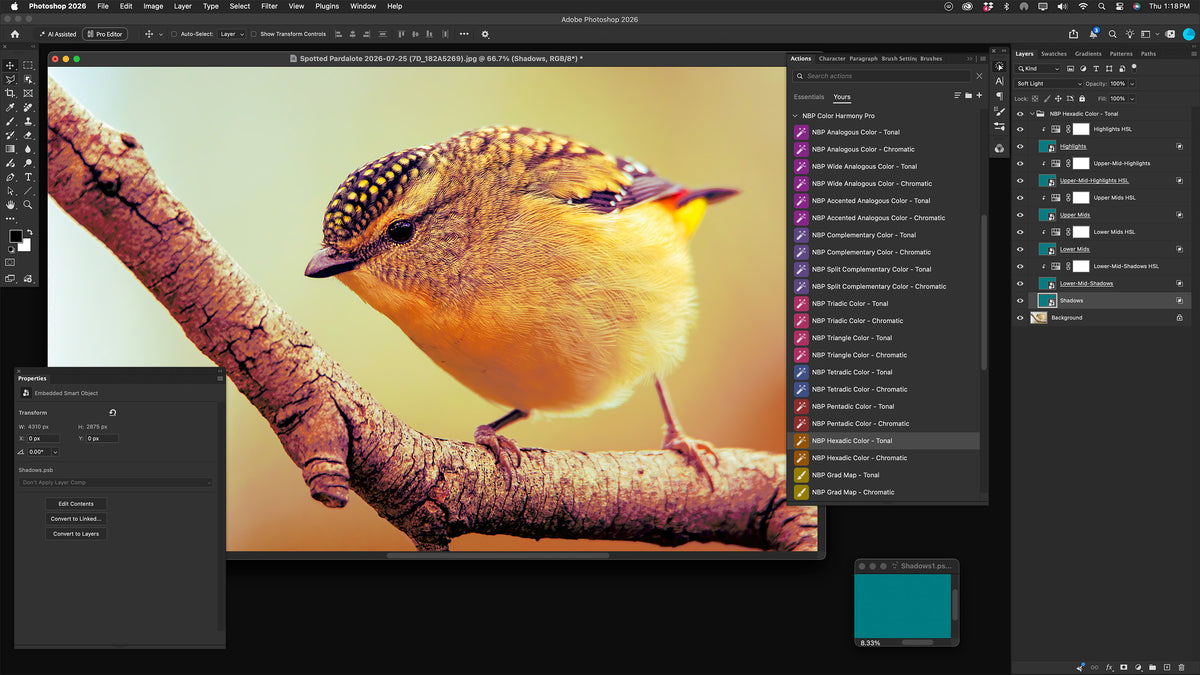Viewport: 1200px width, 675px height.
Task: Switch to AI Assisted mode
Action: (x=59, y=34)
